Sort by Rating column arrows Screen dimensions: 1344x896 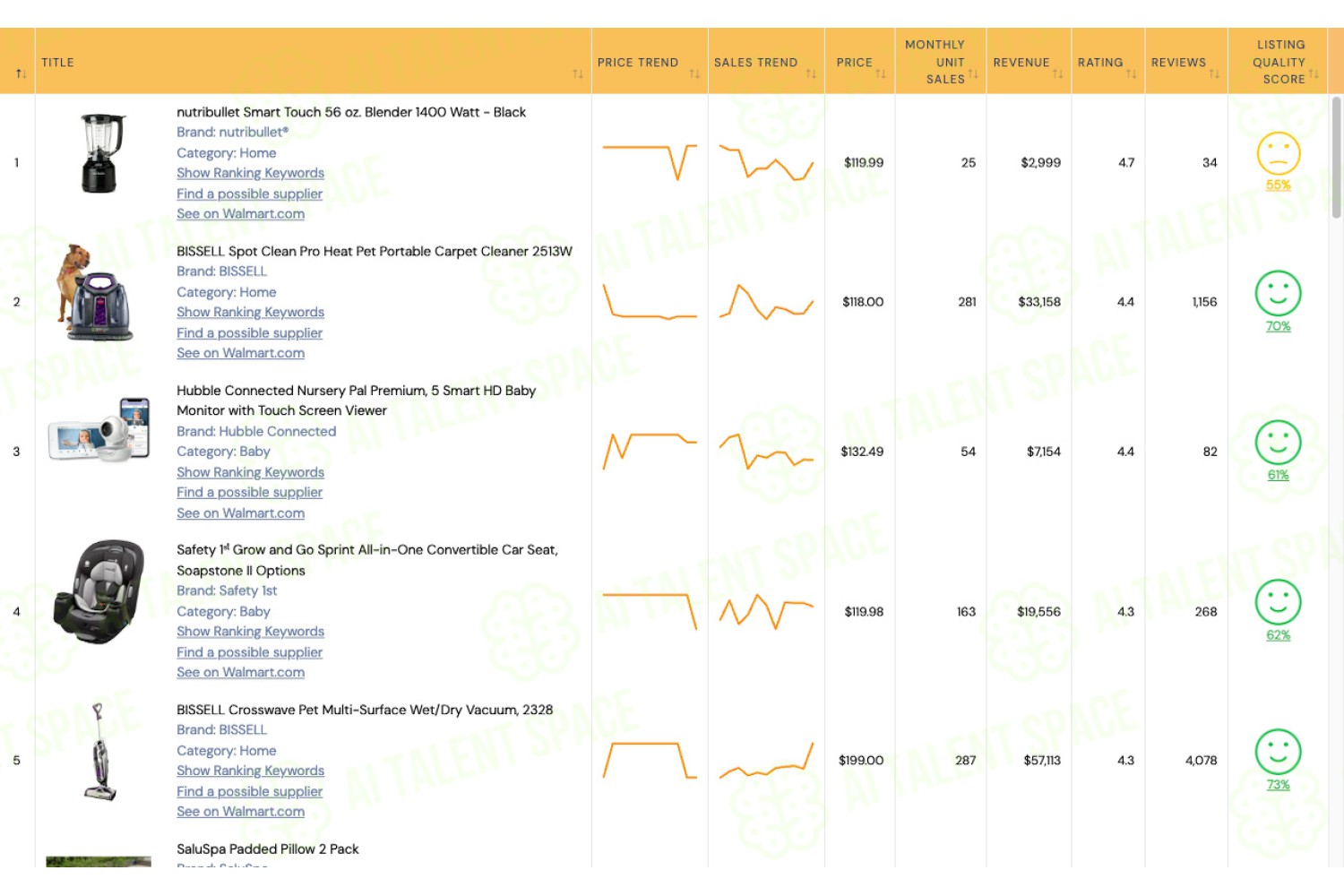(x=1132, y=73)
